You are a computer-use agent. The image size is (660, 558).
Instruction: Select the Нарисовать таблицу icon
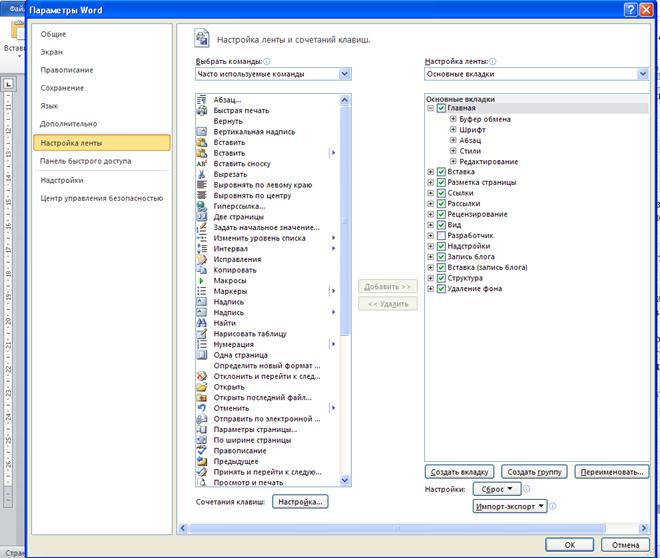[202, 334]
